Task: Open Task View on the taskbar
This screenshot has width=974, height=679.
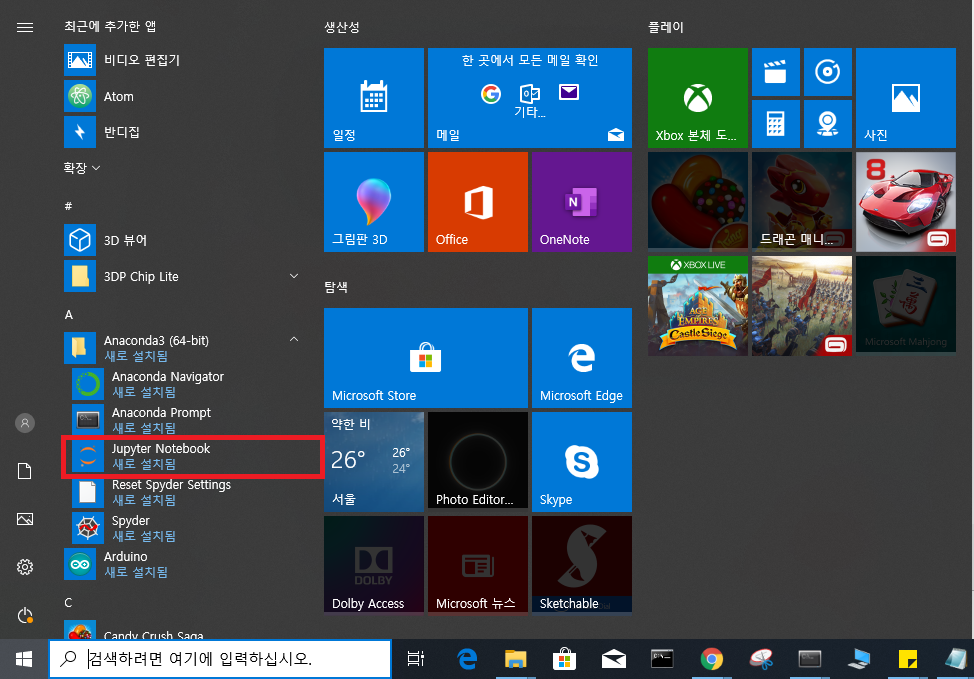Action: point(416,658)
